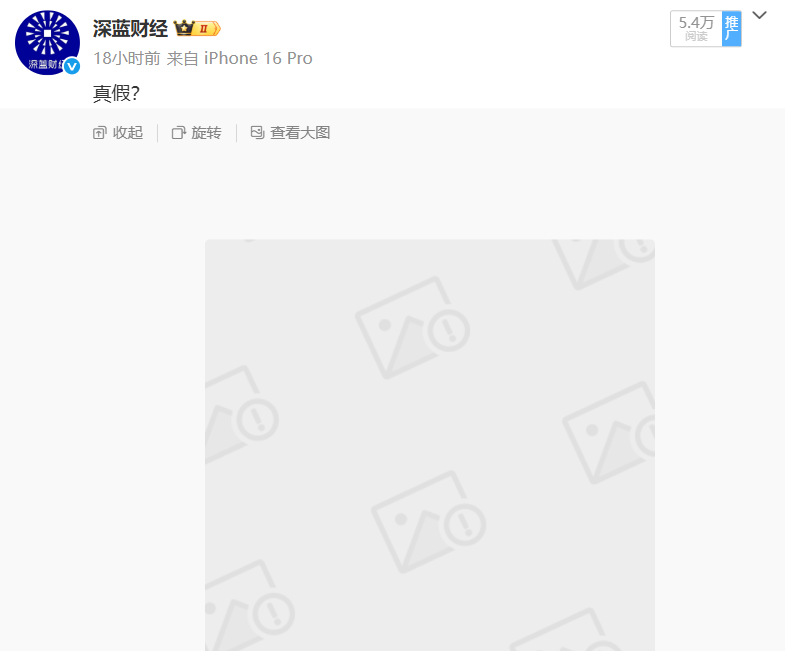Open the 深蓝财经 profile avatar
Screen dimensions: 785x651
pos(47,43)
